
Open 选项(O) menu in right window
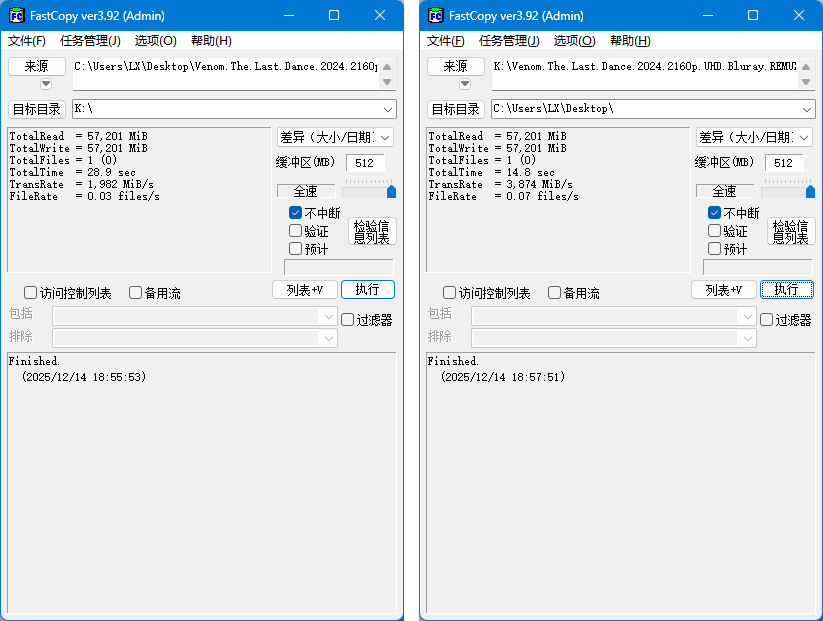click(x=574, y=40)
